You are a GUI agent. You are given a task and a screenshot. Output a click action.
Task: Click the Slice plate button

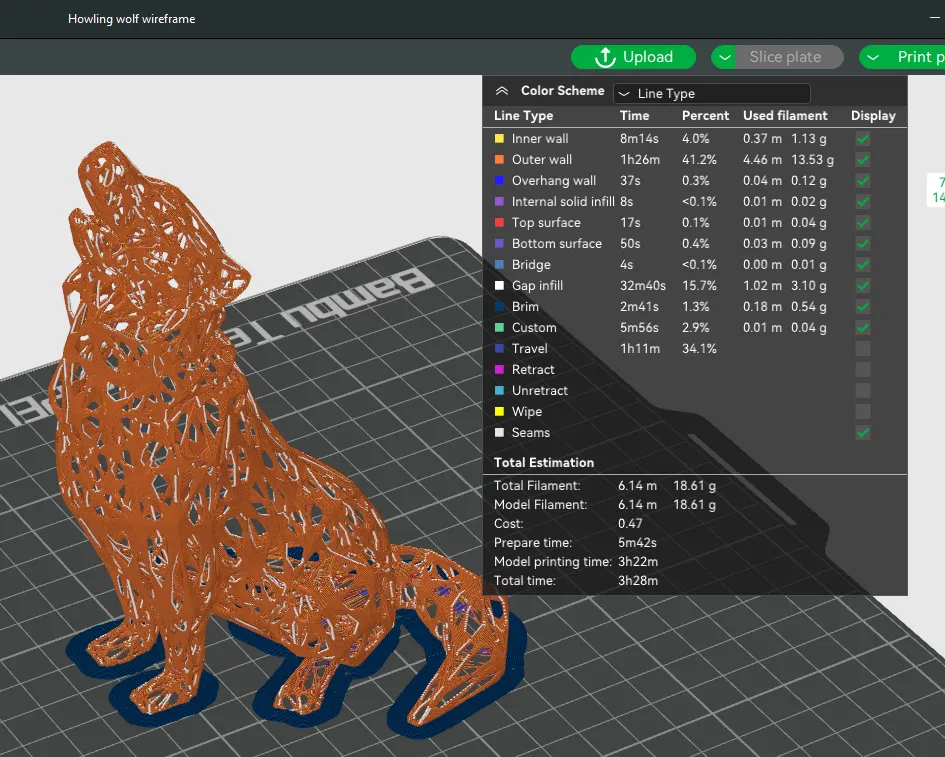coord(790,57)
